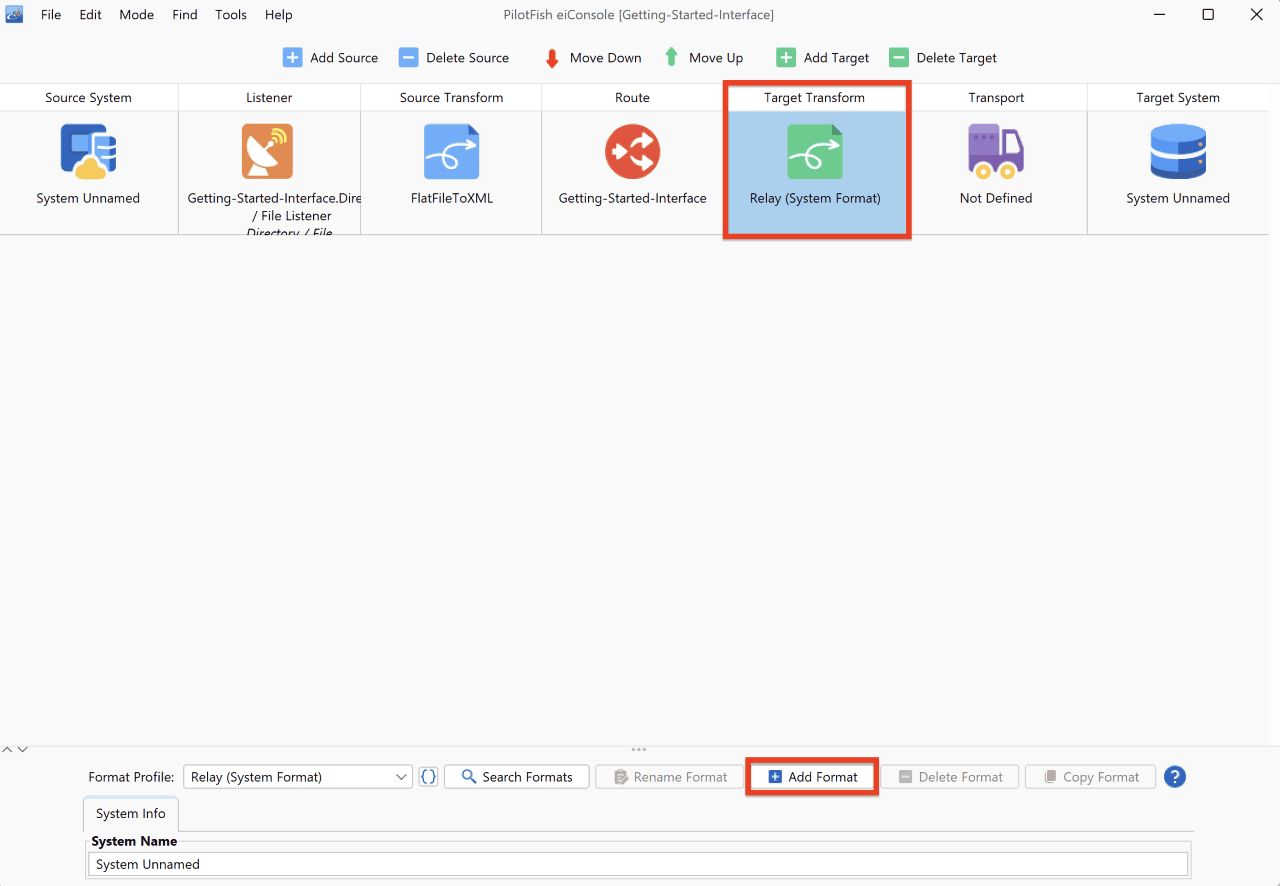Click the curly braces icon beside Format Profile
The image size is (1280, 886).
click(428, 777)
